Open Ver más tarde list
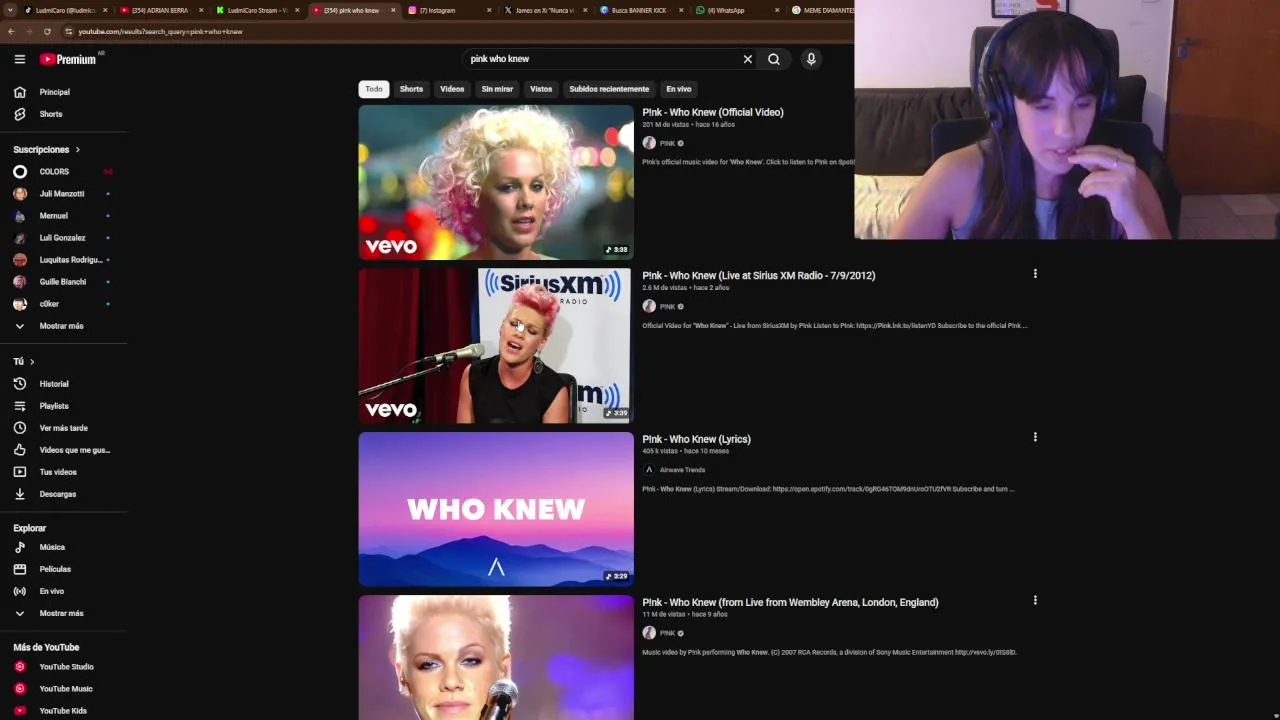This screenshot has width=1280, height=720. coord(63,428)
